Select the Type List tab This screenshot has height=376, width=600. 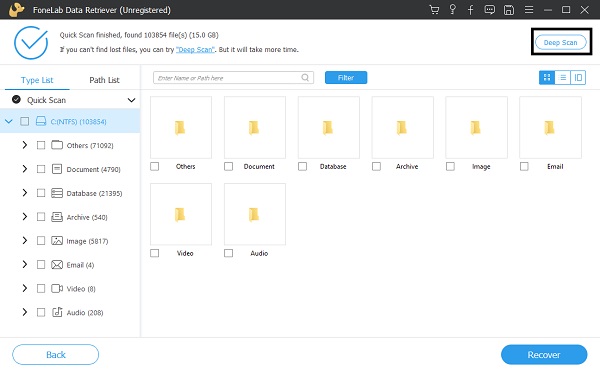pos(37,80)
